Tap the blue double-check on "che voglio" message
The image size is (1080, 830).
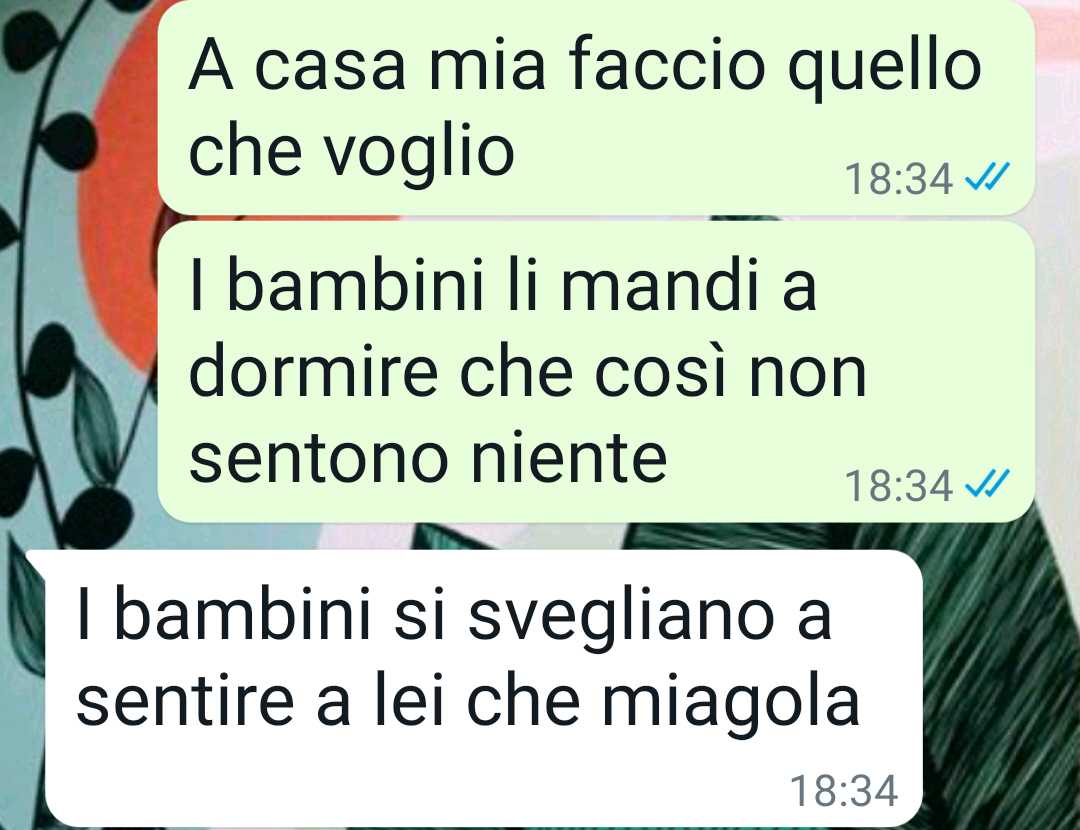[987, 176]
